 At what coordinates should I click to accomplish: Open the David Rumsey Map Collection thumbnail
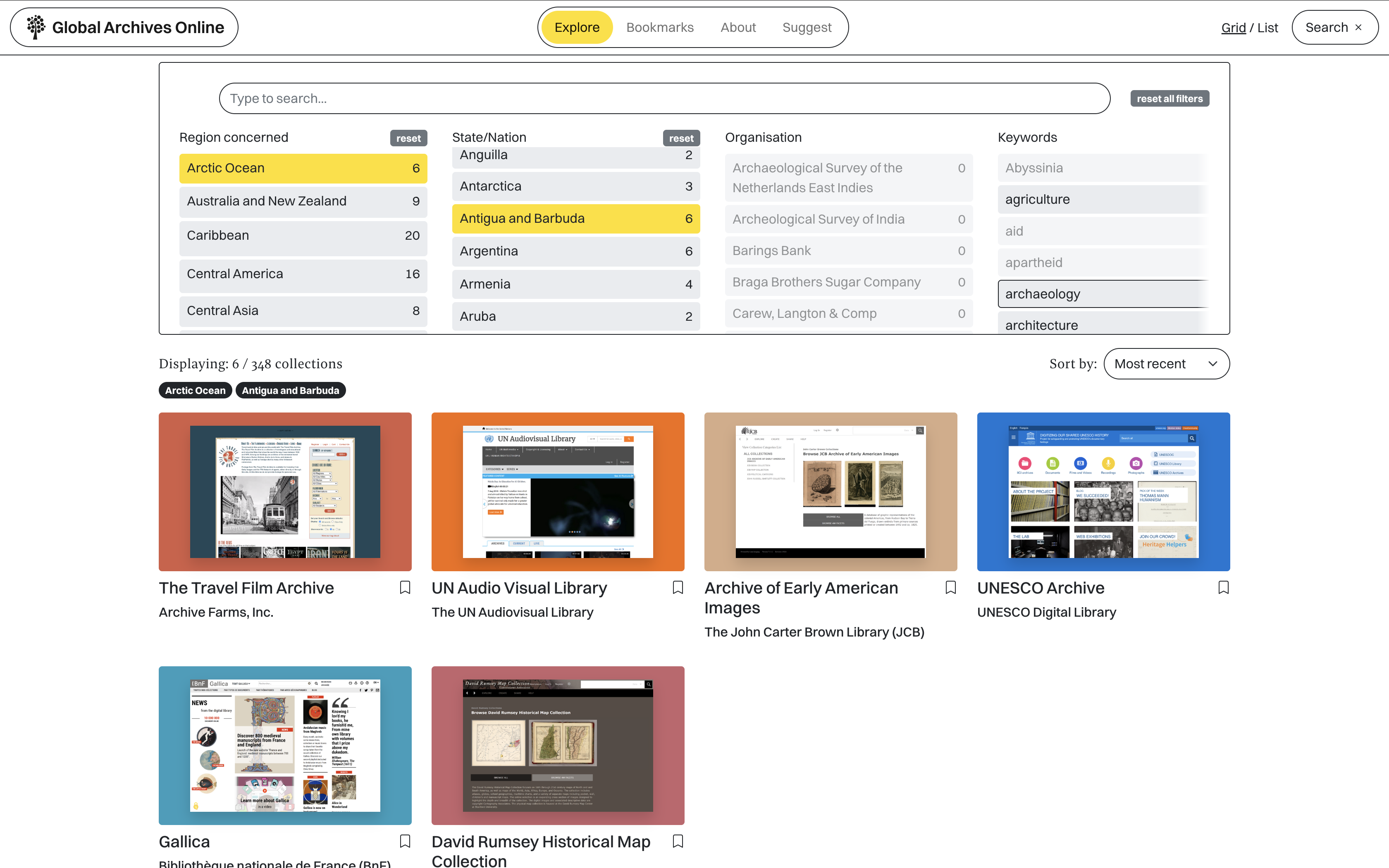558,746
